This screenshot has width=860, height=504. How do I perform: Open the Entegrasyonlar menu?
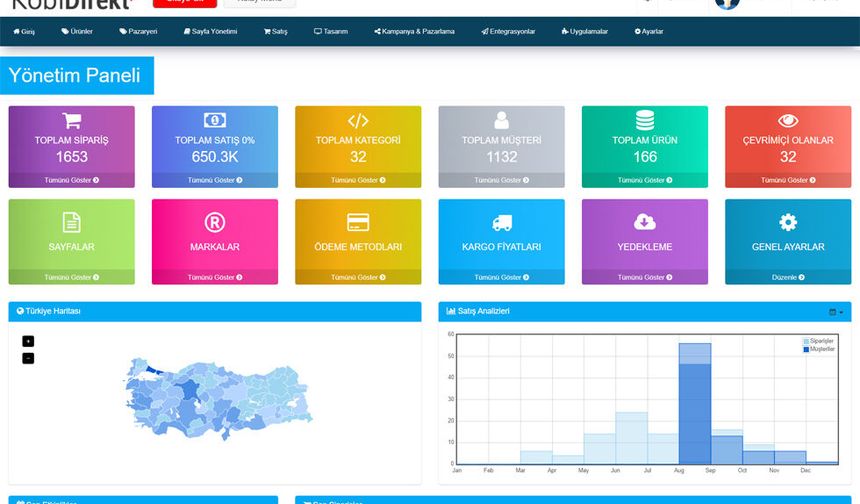pyautogui.click(x=508, y=31)
